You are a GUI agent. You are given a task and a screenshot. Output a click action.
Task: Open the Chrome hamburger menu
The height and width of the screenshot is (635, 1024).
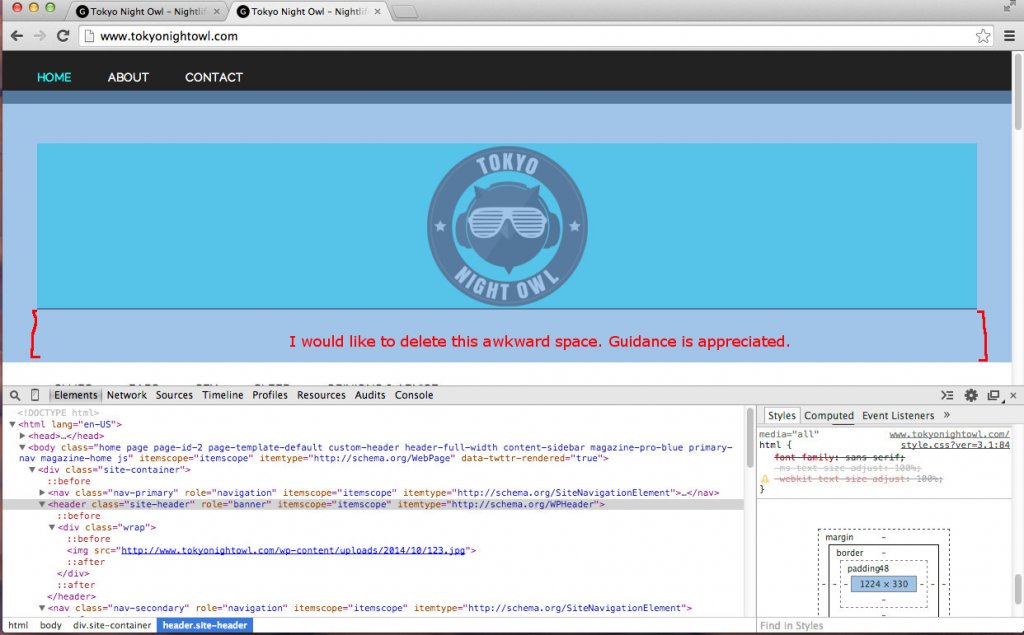coord(1009,36)
